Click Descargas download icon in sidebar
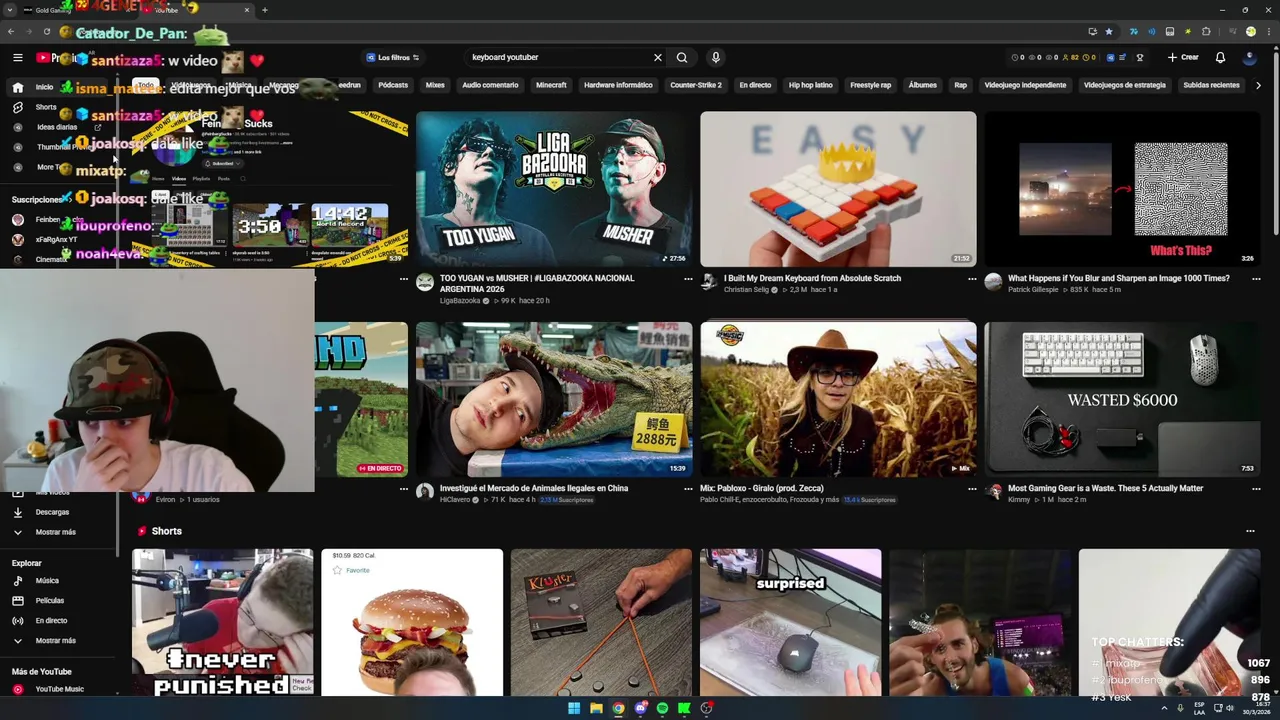 click(x=18, y=512)
